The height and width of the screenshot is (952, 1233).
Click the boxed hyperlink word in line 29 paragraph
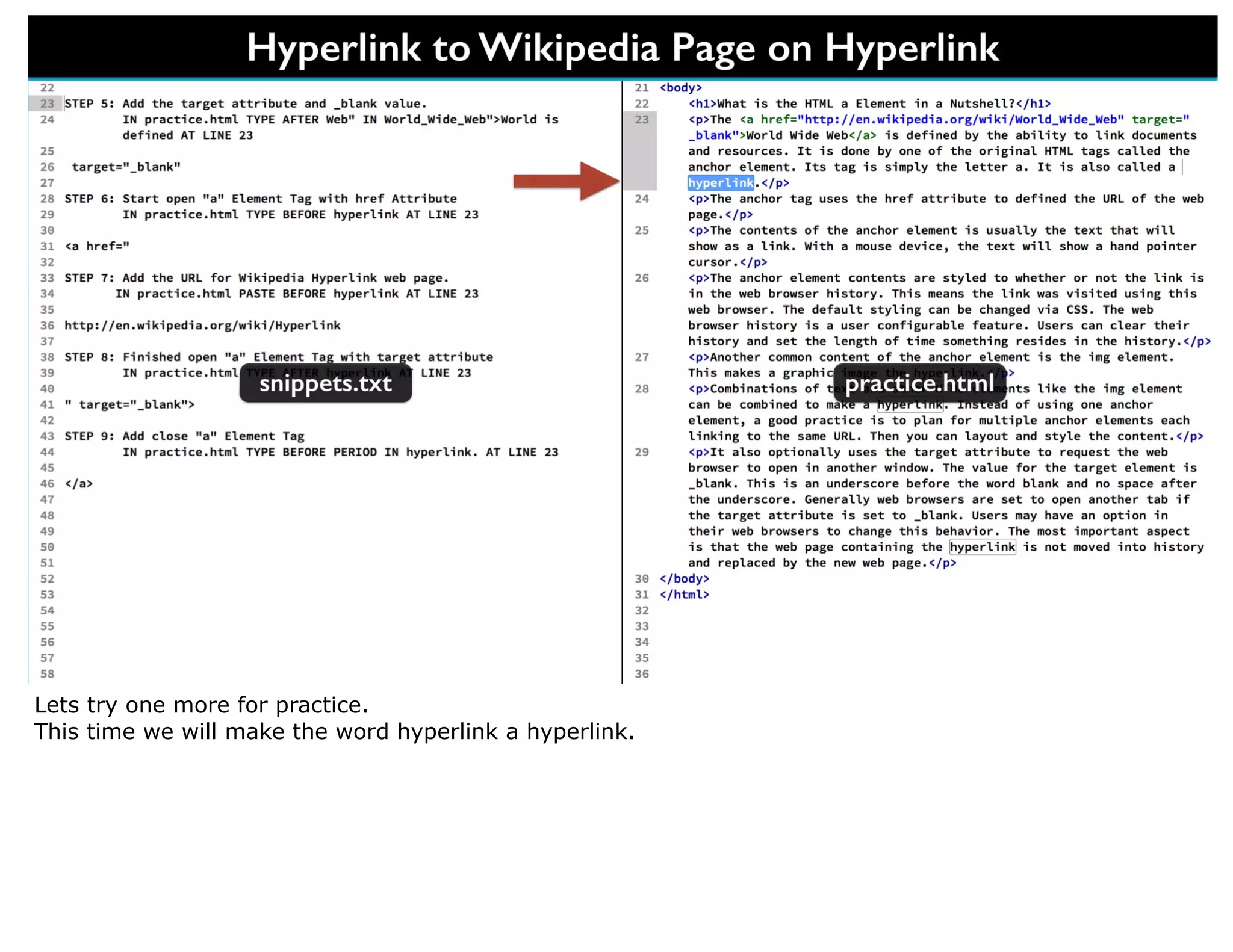(x=983, y=547)
